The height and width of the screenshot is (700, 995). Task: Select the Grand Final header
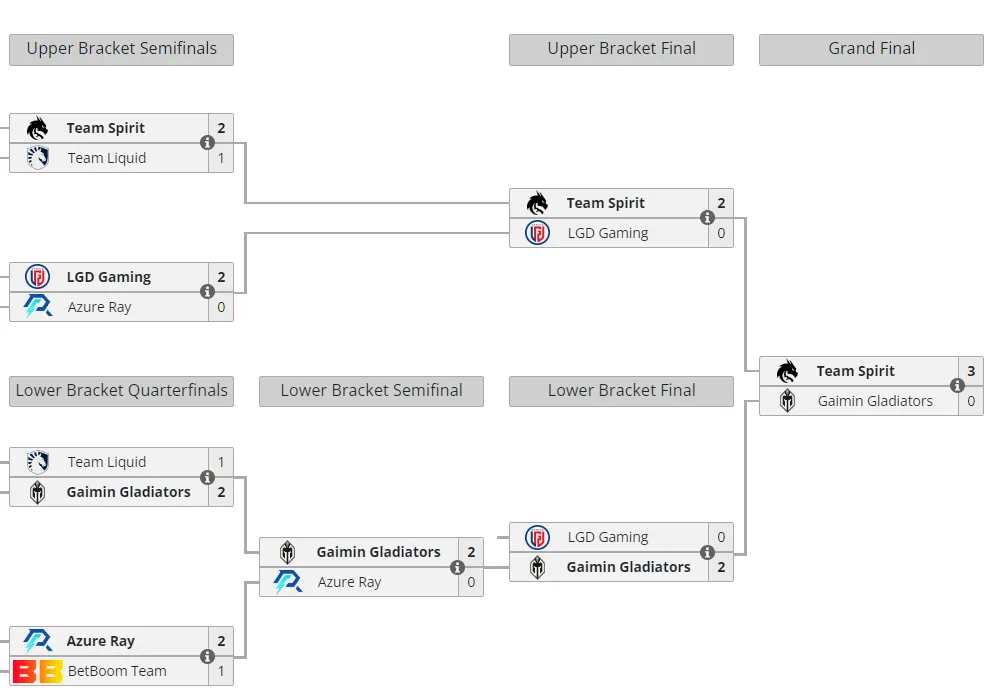pos(871,50)
